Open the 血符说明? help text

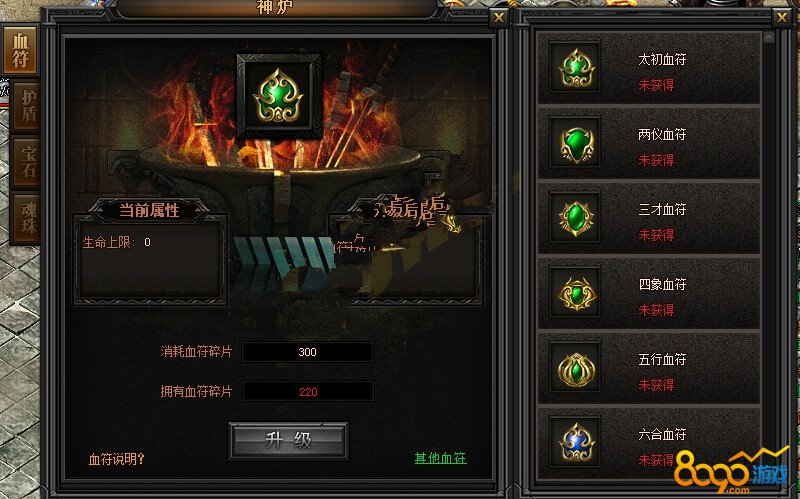point(117,459)
